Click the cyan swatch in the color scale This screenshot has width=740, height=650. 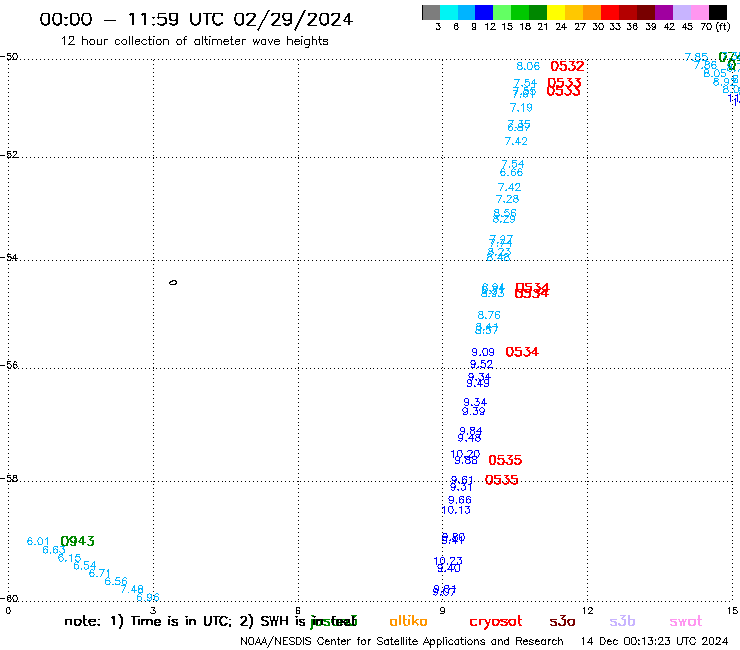point(449,12)
